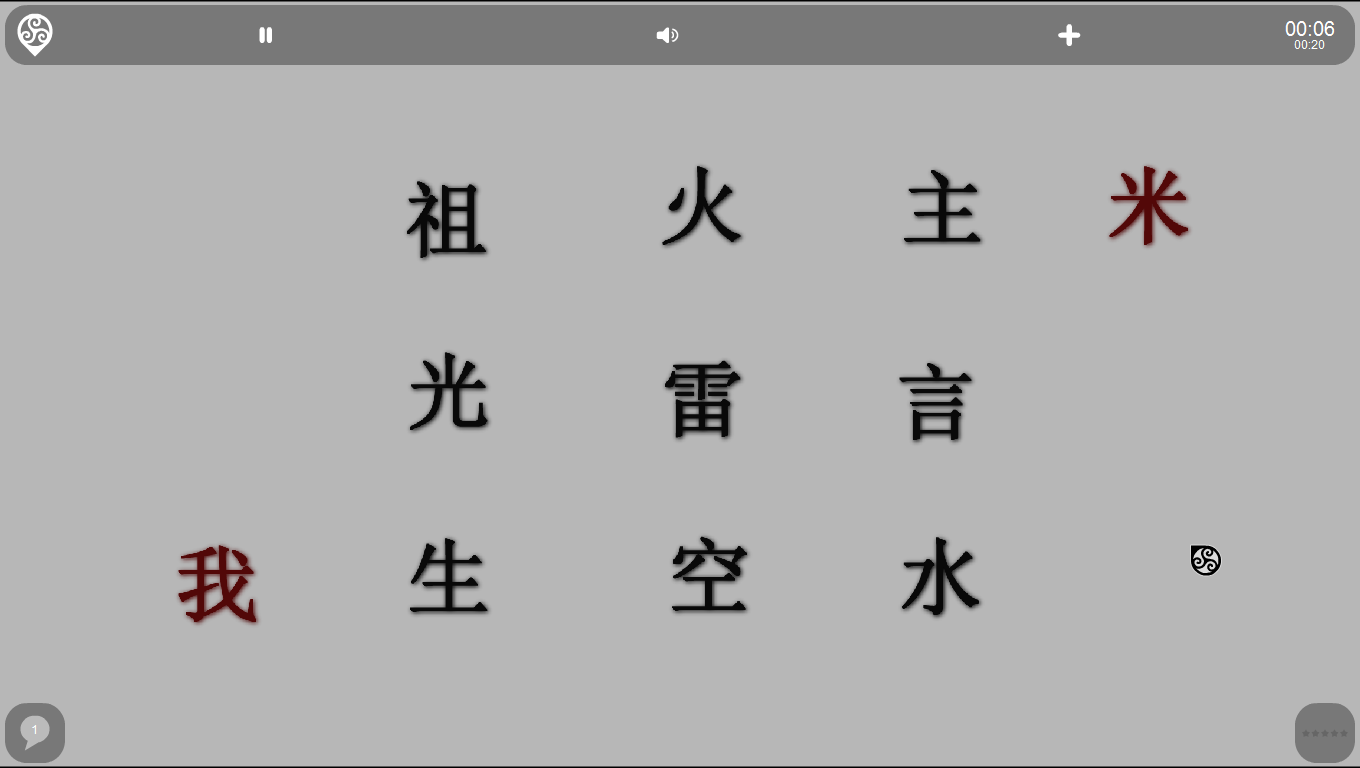Click the 00:06 timer display
The image size is (1360, 768).
[1309, 28]
